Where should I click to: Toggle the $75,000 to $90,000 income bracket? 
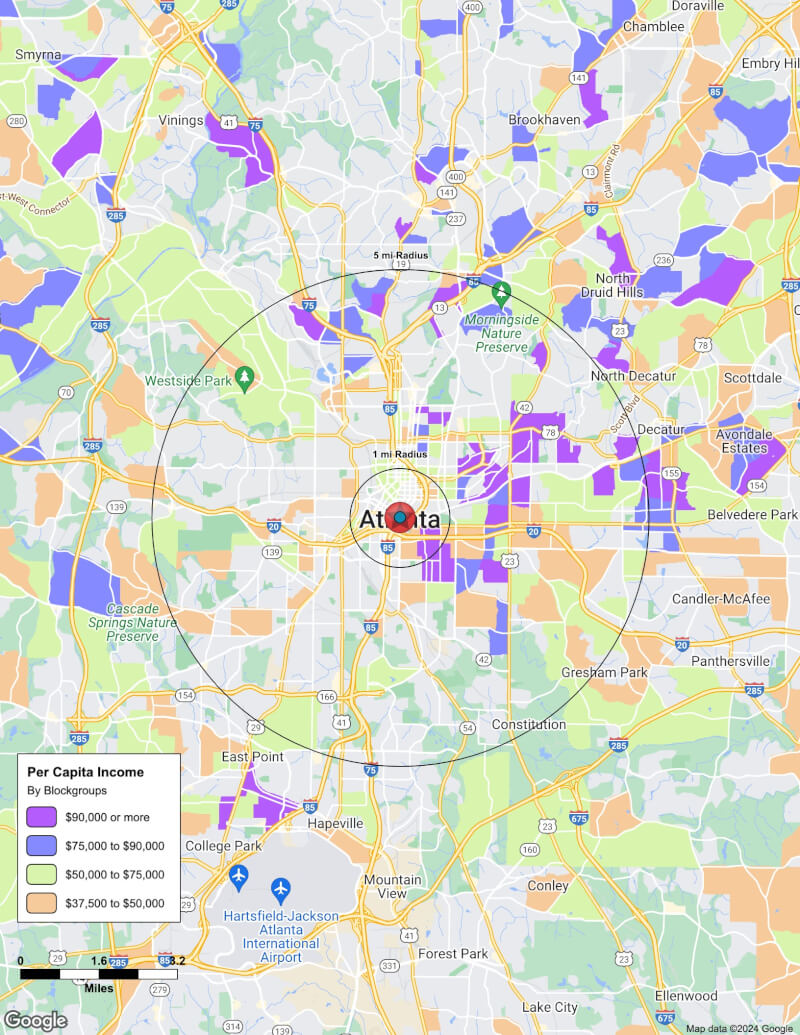[x=41, y=845]
